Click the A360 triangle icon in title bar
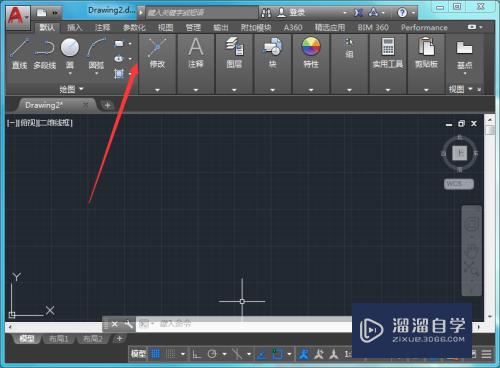The height and width of the screenshot is (368, 500). (373, 13)
